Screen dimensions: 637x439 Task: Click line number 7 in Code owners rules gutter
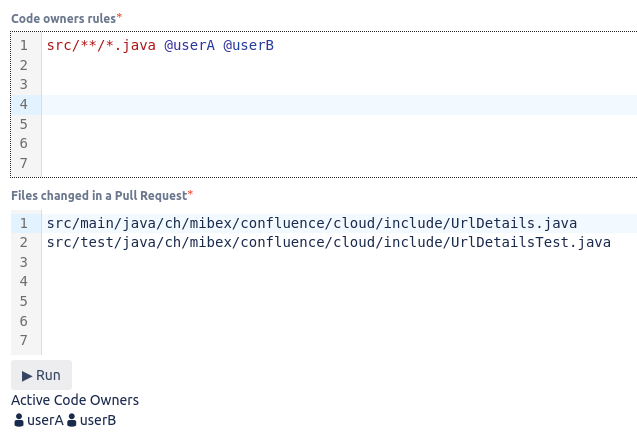pos(23,163)
